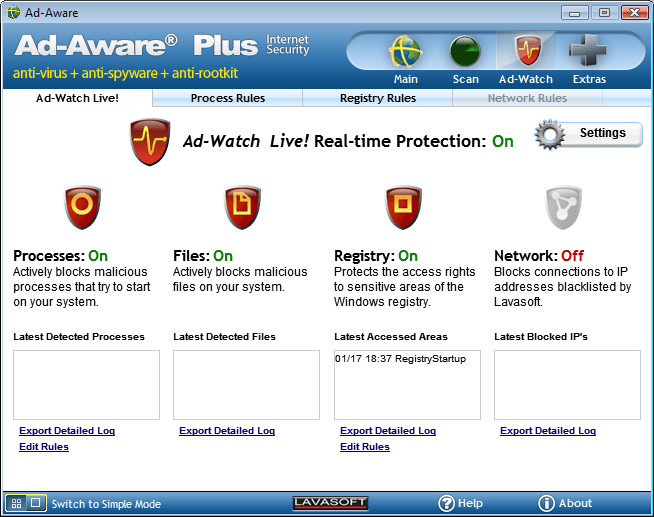Click the Files shield icon
The width and height of the screenshot is (654, 517).
click(242, 207)
